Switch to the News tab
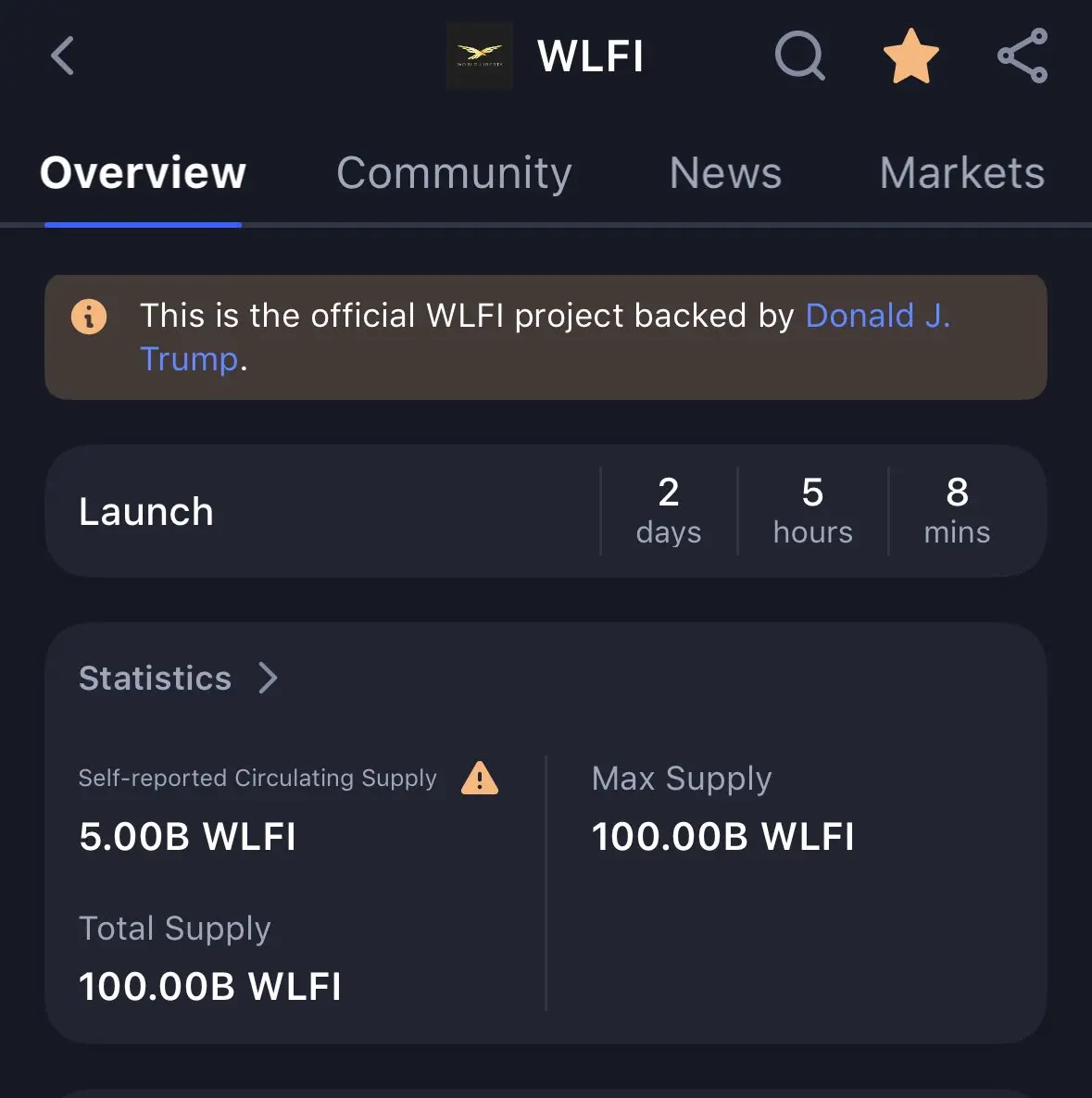Screen dimensions: 1092x1098 click(x=725, y=173)
